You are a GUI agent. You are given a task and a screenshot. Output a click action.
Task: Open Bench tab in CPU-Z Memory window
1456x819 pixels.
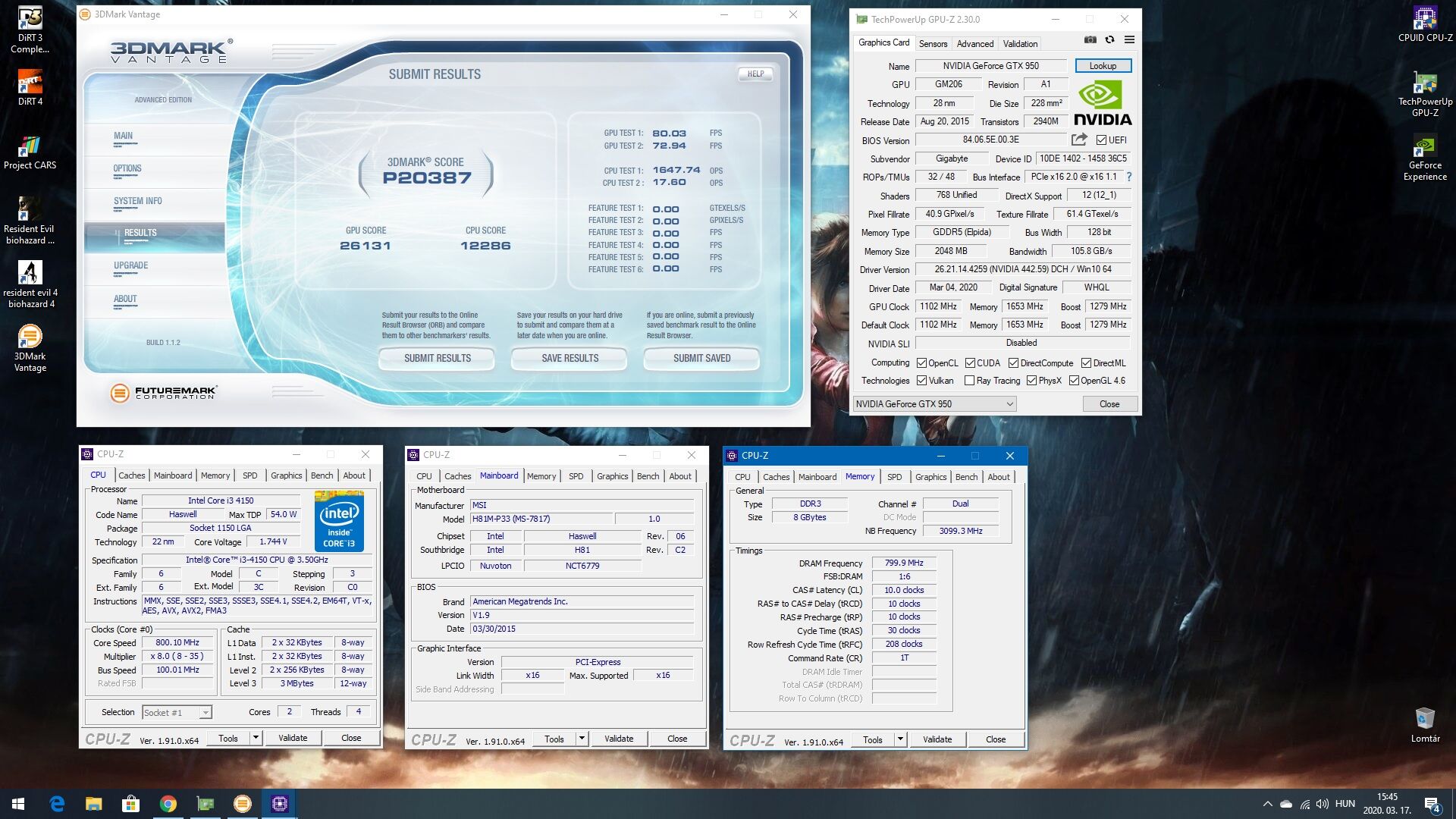(x=966, y=477)
